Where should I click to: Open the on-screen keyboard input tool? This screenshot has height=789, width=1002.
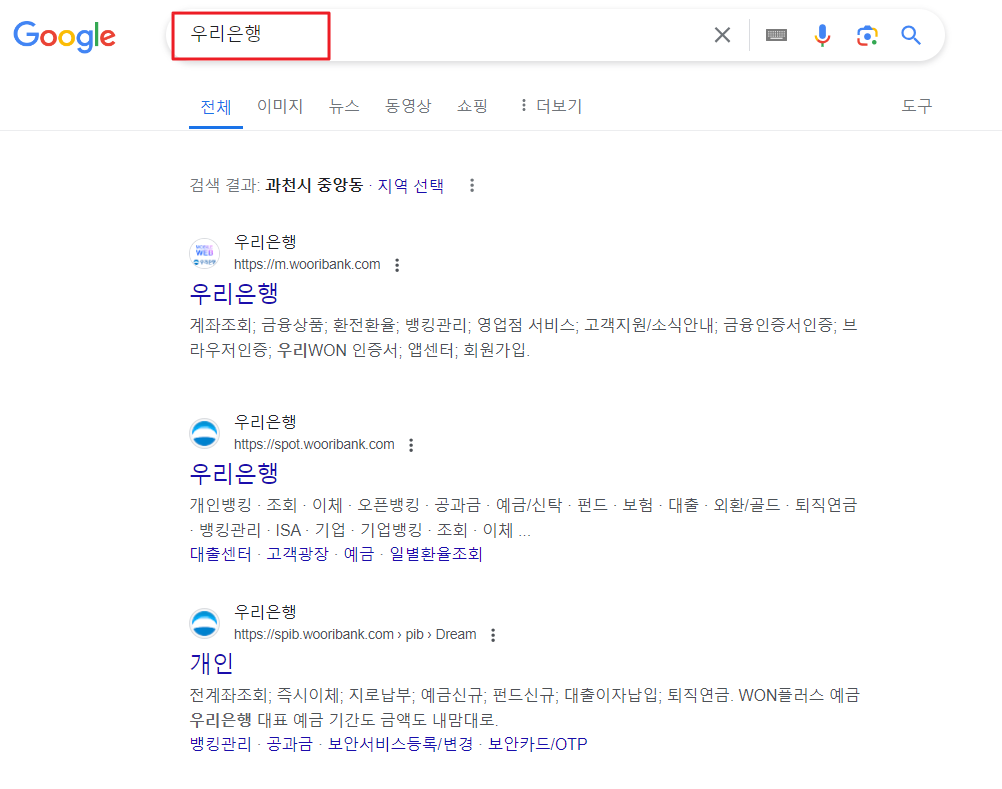[776, 35]
